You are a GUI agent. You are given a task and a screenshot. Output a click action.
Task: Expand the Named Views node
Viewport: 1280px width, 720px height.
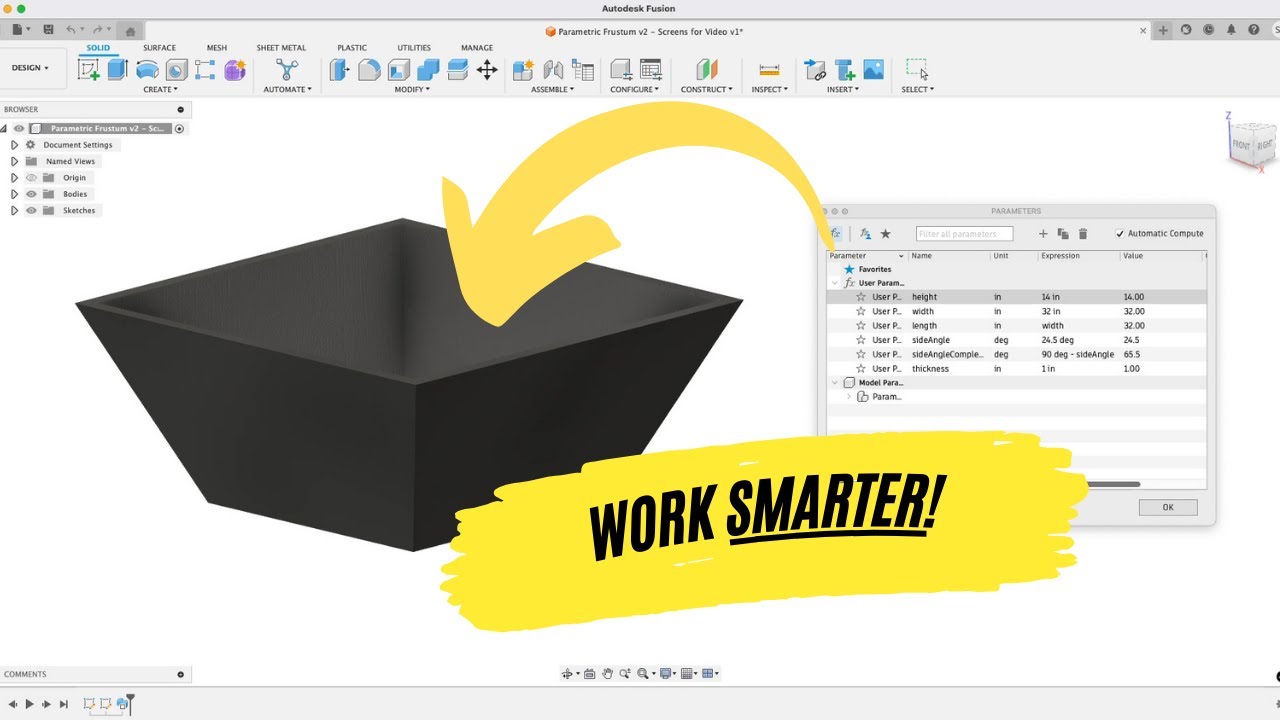(14, 161)
